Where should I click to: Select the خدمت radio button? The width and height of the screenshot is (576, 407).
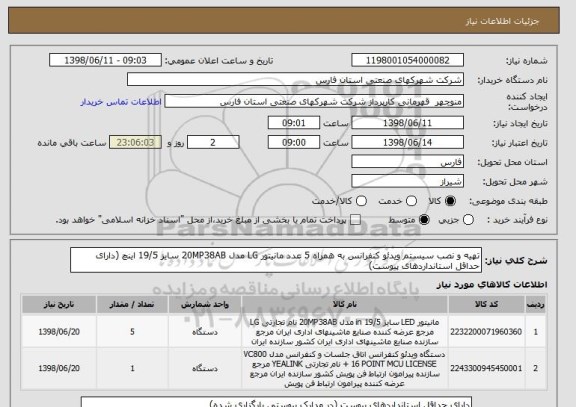coord(411,201)
